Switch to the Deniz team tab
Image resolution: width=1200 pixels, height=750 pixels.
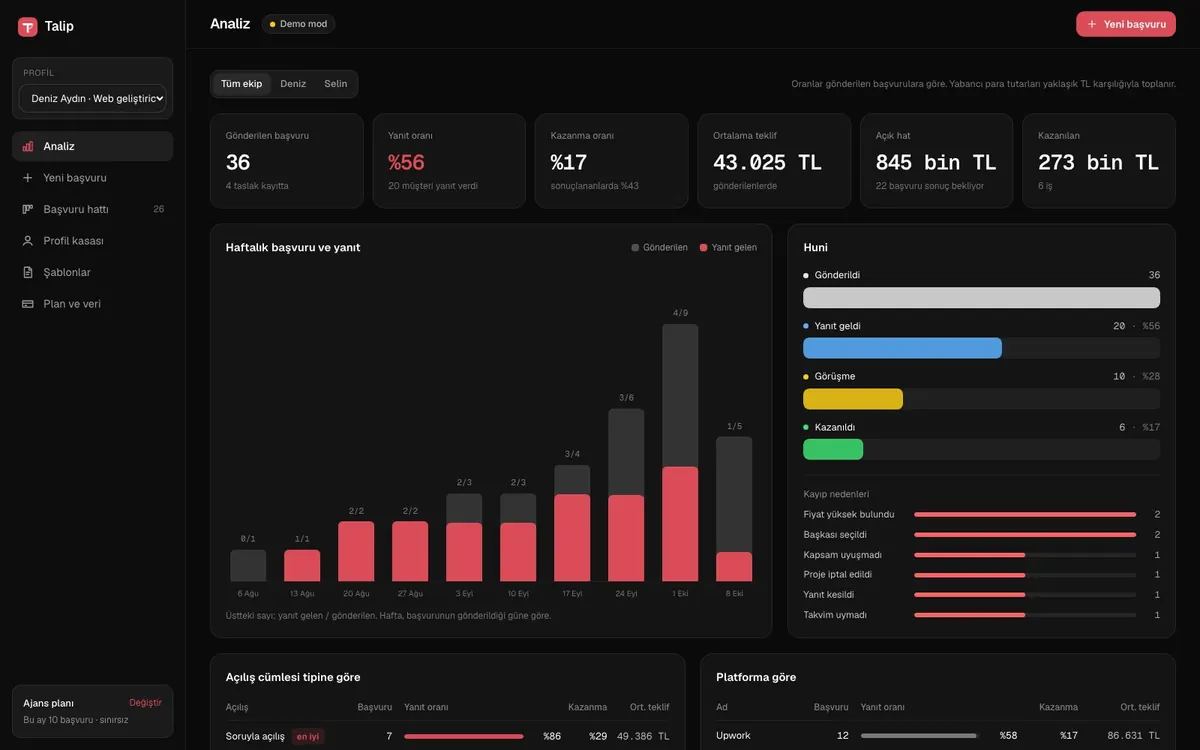(293, 84)
